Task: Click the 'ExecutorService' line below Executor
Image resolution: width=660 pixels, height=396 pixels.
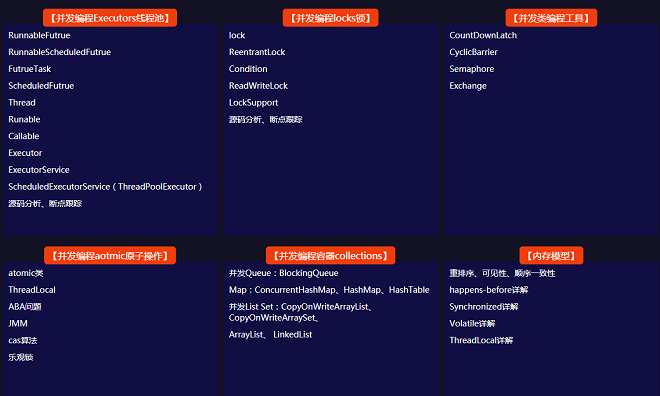Action: [39, 170]
